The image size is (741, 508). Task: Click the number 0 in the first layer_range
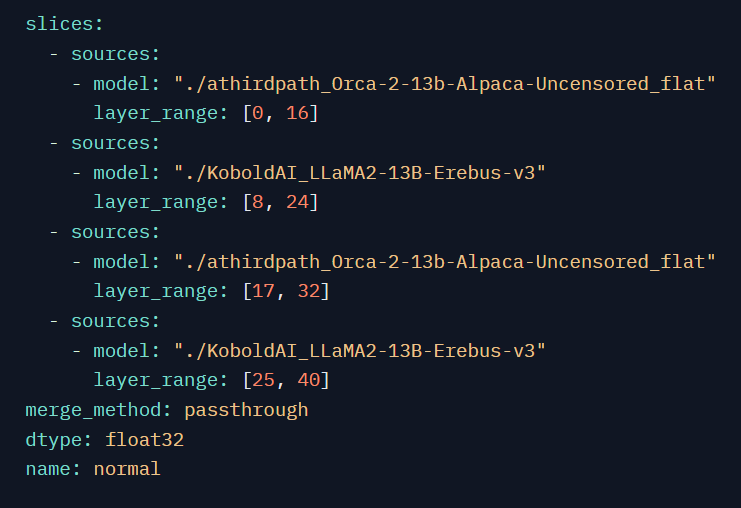258,113
